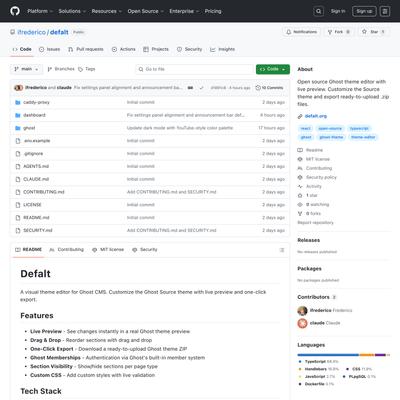Click the commit author avatars
The width and height of the screenshot is (400, 400).
click(18, 88)
